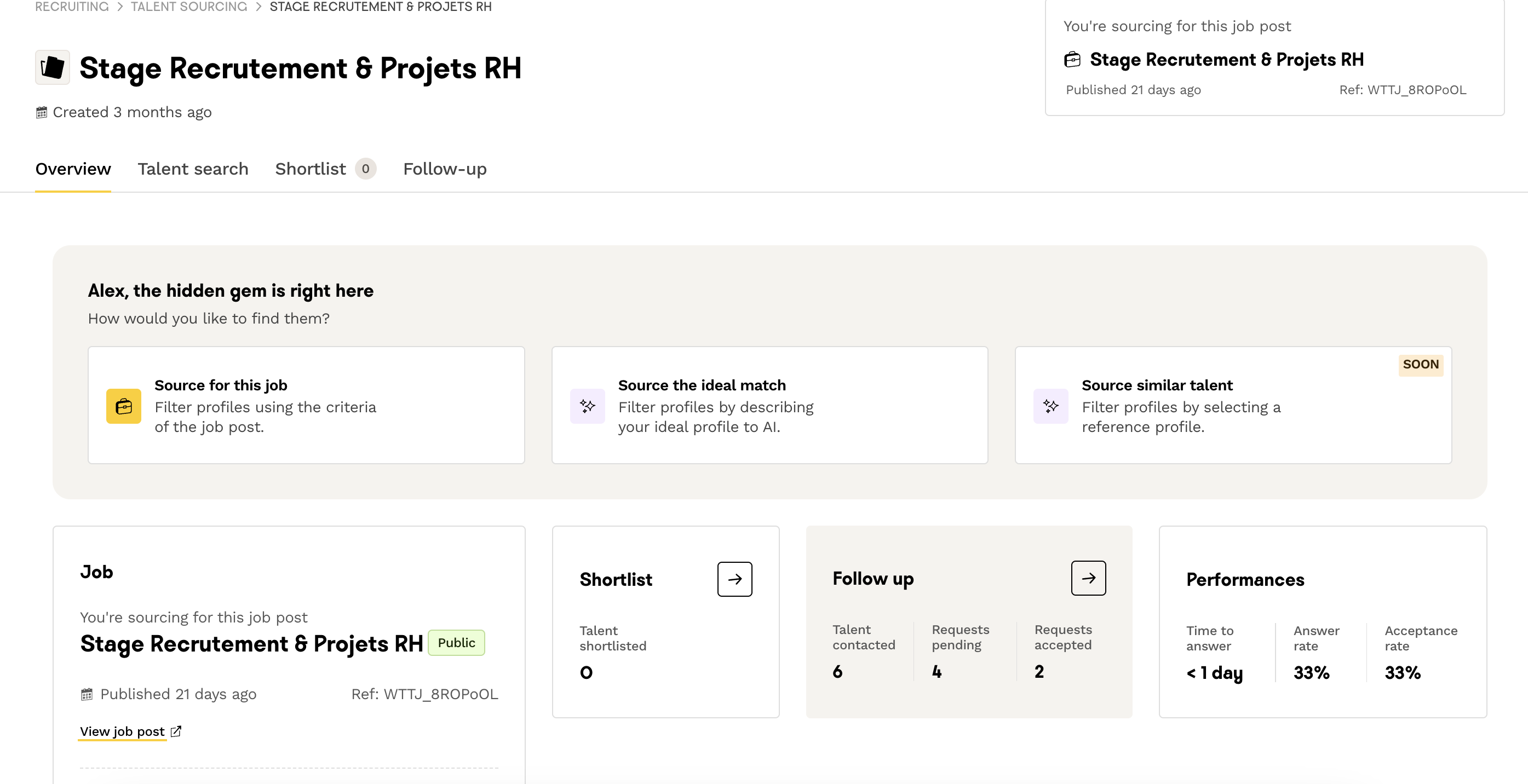Switch to the Talent search tab
Screen dimensions: 1528x784
[193, 169]
